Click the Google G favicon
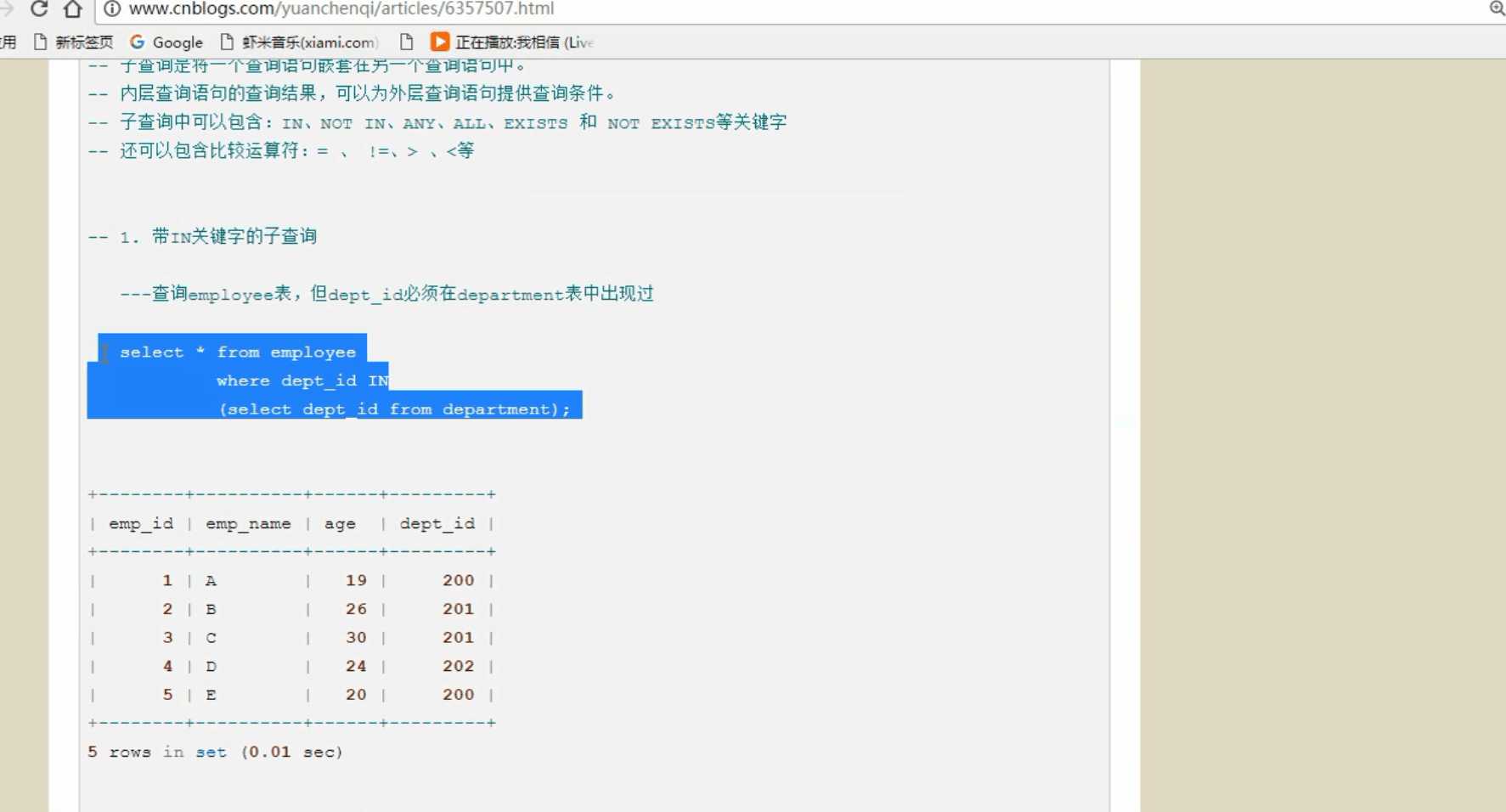 [138, 42]
